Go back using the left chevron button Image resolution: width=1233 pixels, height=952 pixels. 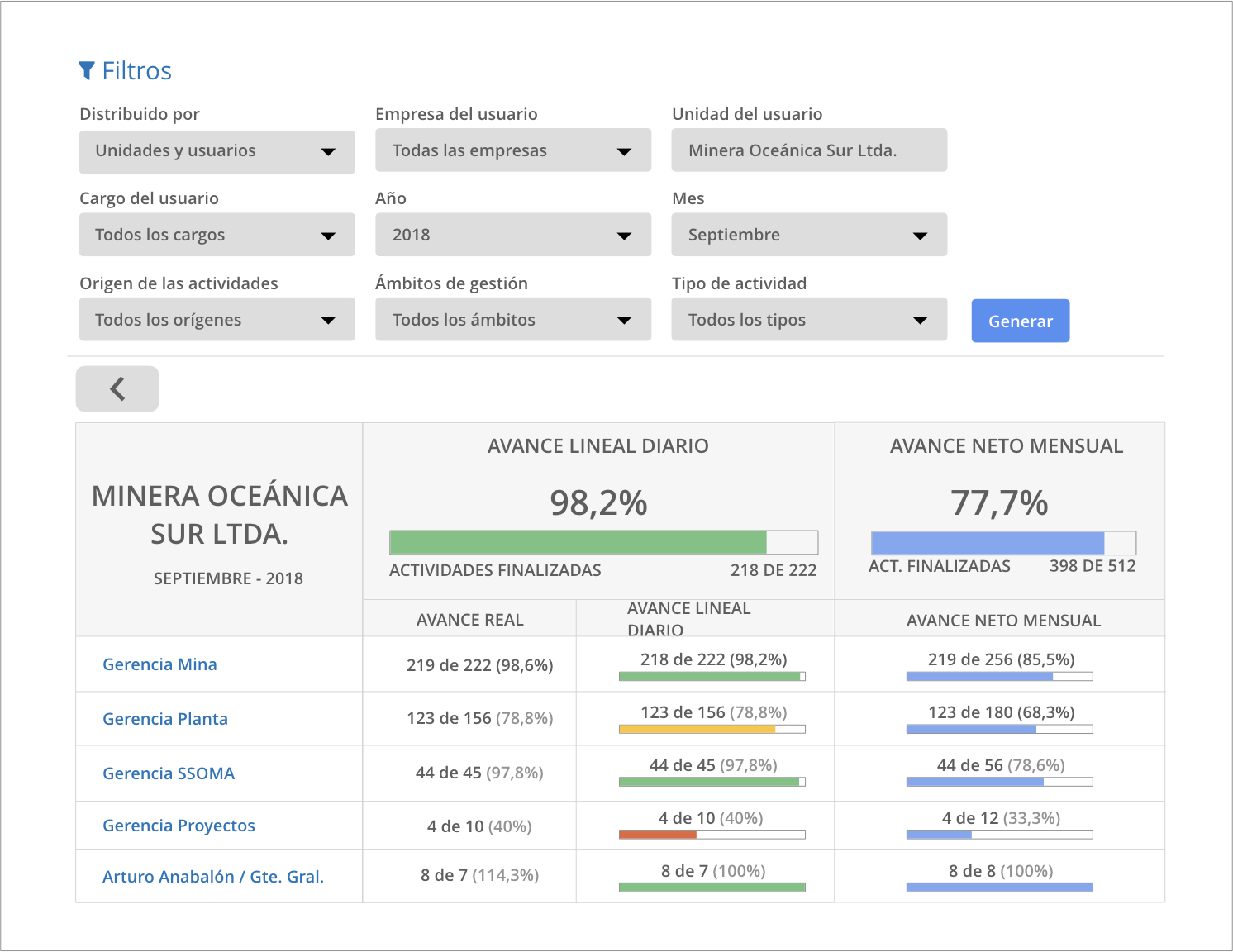[x=117, y=388]
